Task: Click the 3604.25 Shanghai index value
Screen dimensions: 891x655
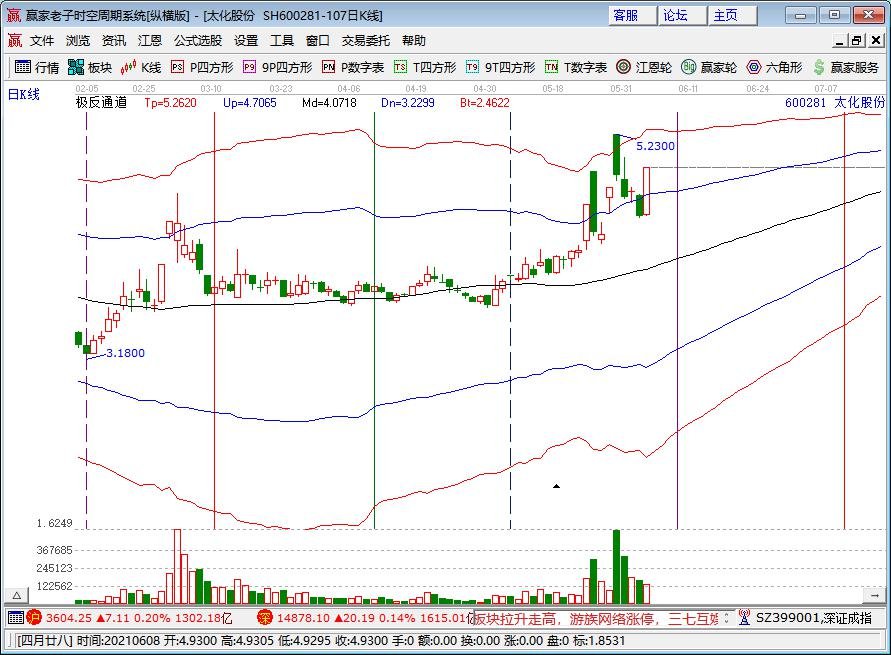Action: point(69,618)
